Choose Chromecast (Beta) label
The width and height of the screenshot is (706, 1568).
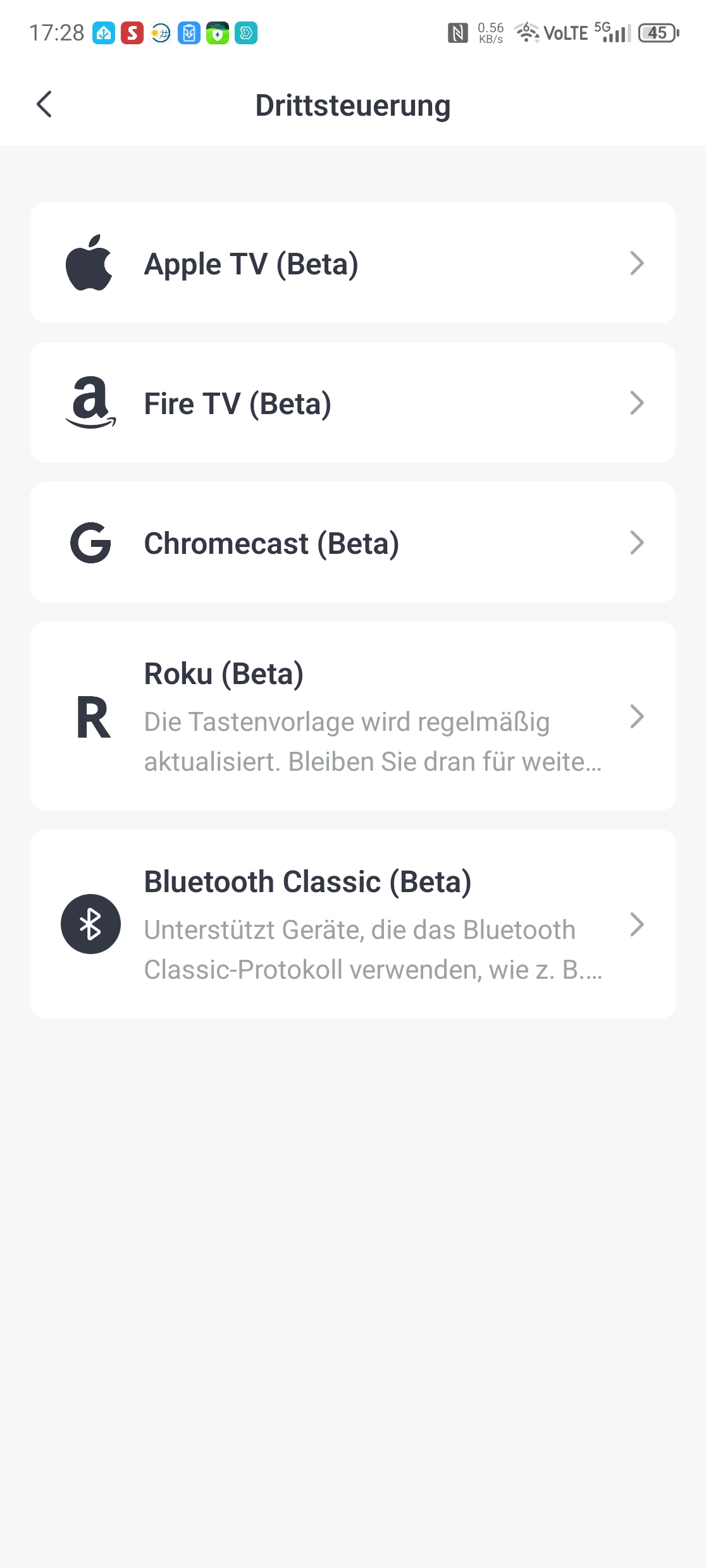pyautogui.click(x=271, y=544)
